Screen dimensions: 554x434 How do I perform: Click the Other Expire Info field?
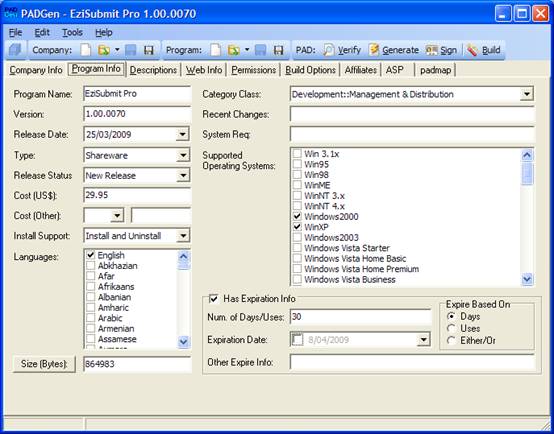[412, 362]
